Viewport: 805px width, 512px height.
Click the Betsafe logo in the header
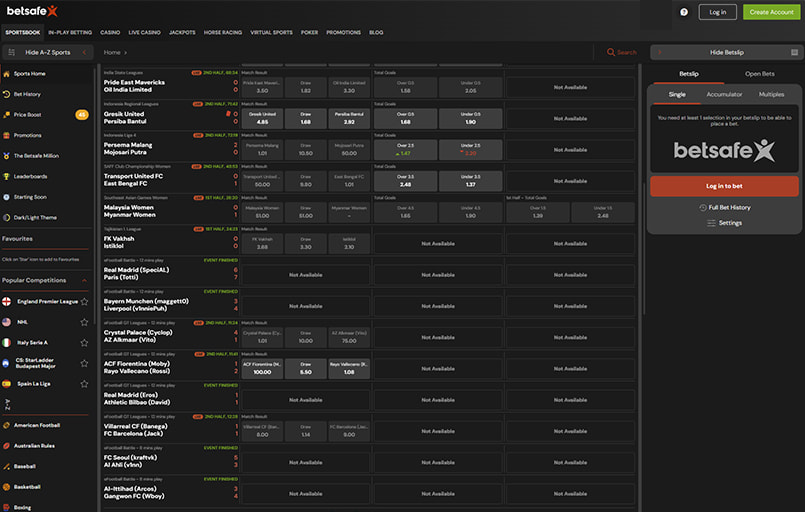point(32,11)
